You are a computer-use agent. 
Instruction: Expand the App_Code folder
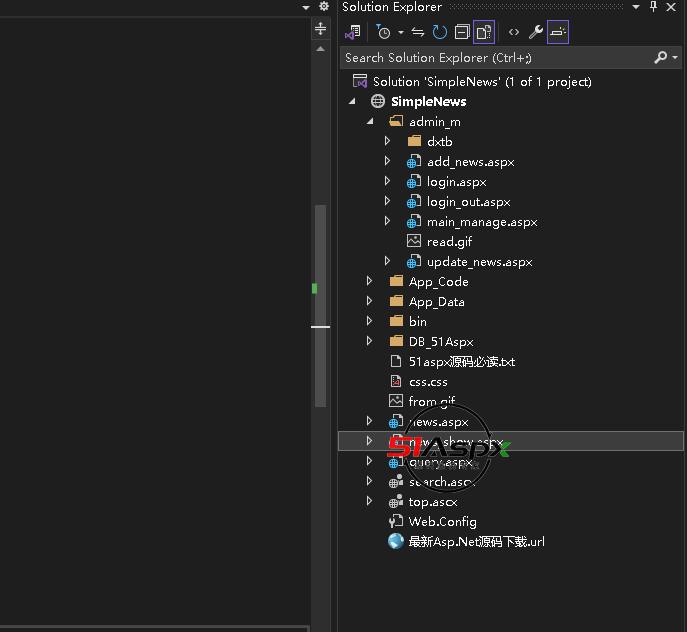tap(369, 281)
